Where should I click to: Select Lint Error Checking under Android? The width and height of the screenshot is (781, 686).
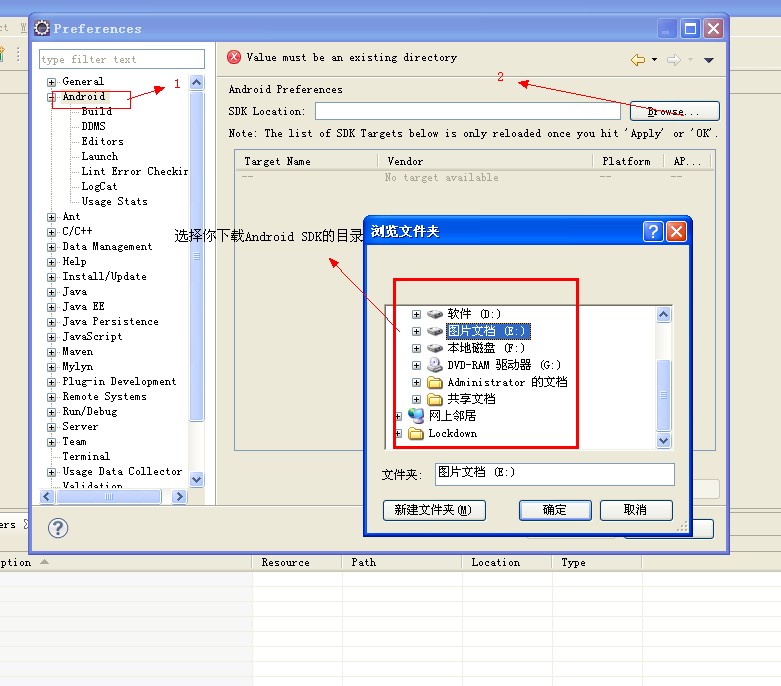pyautogui.click(x=134, y=171)
